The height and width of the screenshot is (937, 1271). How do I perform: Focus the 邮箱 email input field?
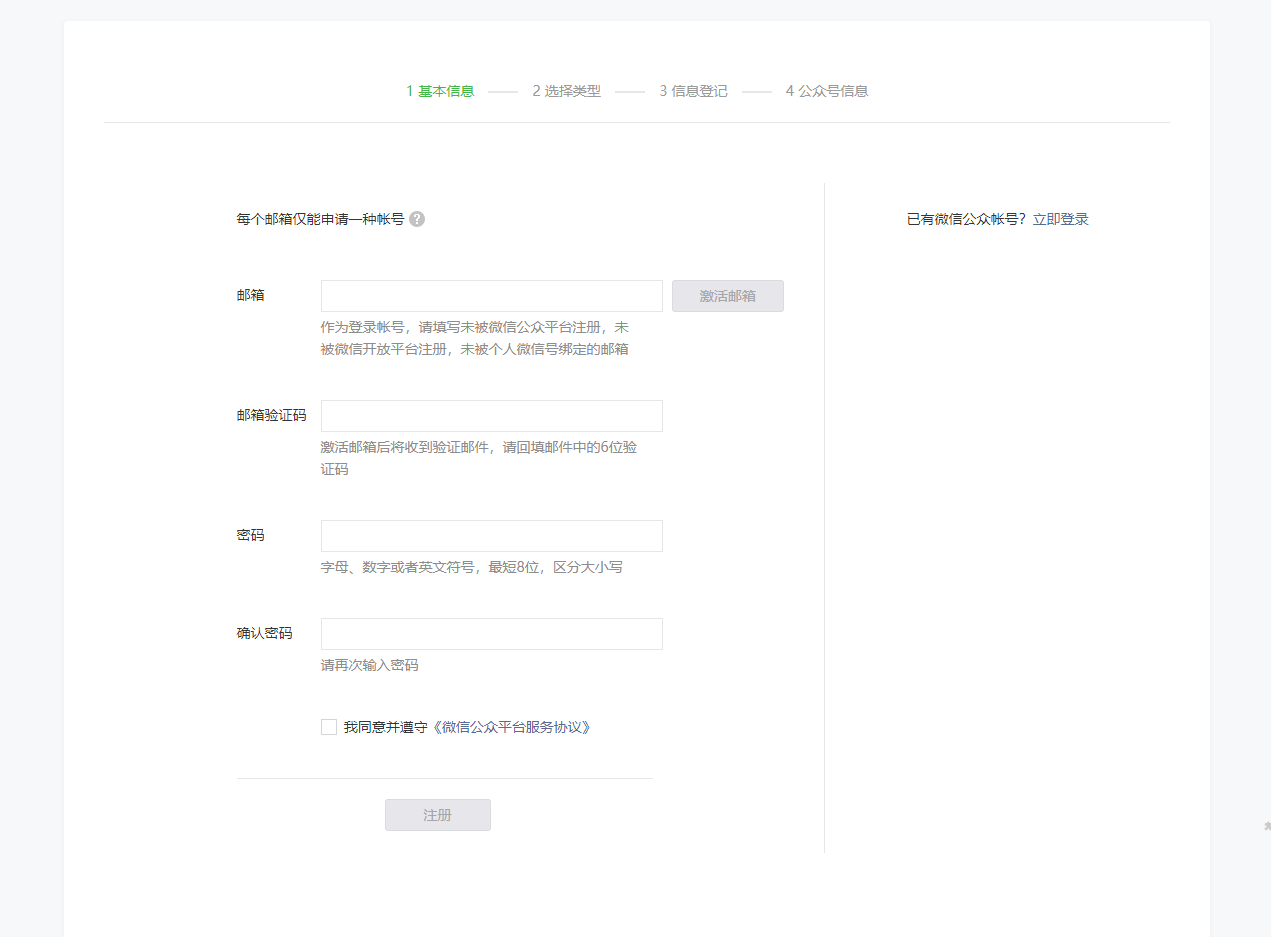[491, 296]
